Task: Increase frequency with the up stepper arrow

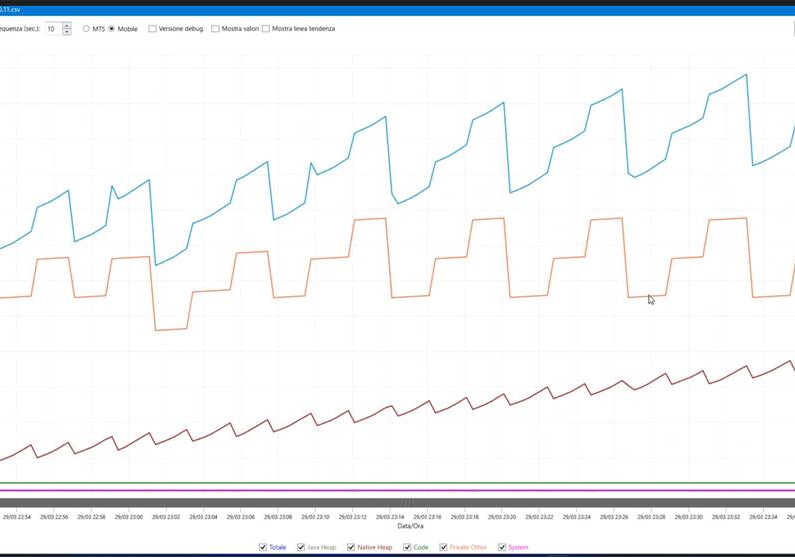Action: click(67, 26)
